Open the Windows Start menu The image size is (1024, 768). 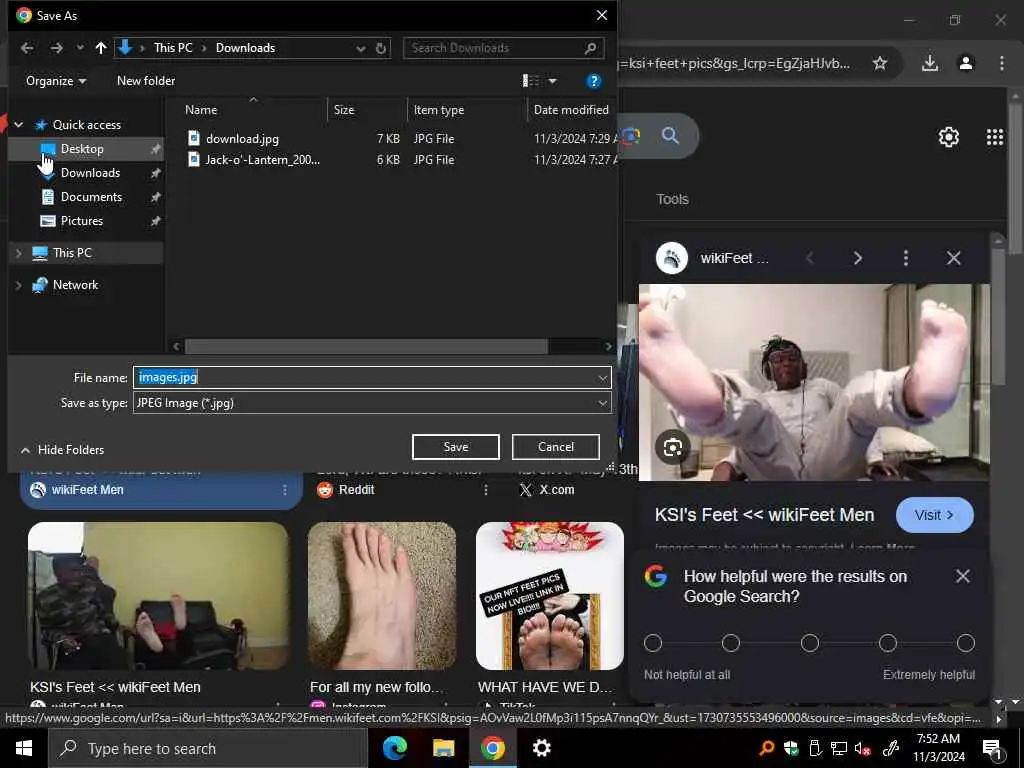point(24,748)
